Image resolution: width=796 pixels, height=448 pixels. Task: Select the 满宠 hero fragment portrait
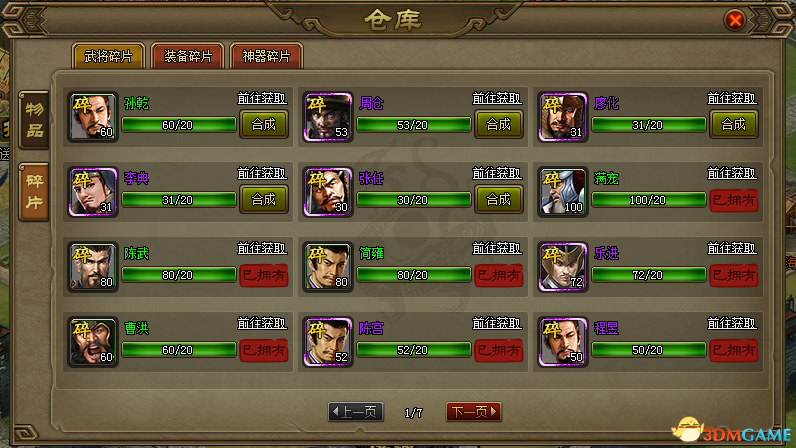point(563,192)
